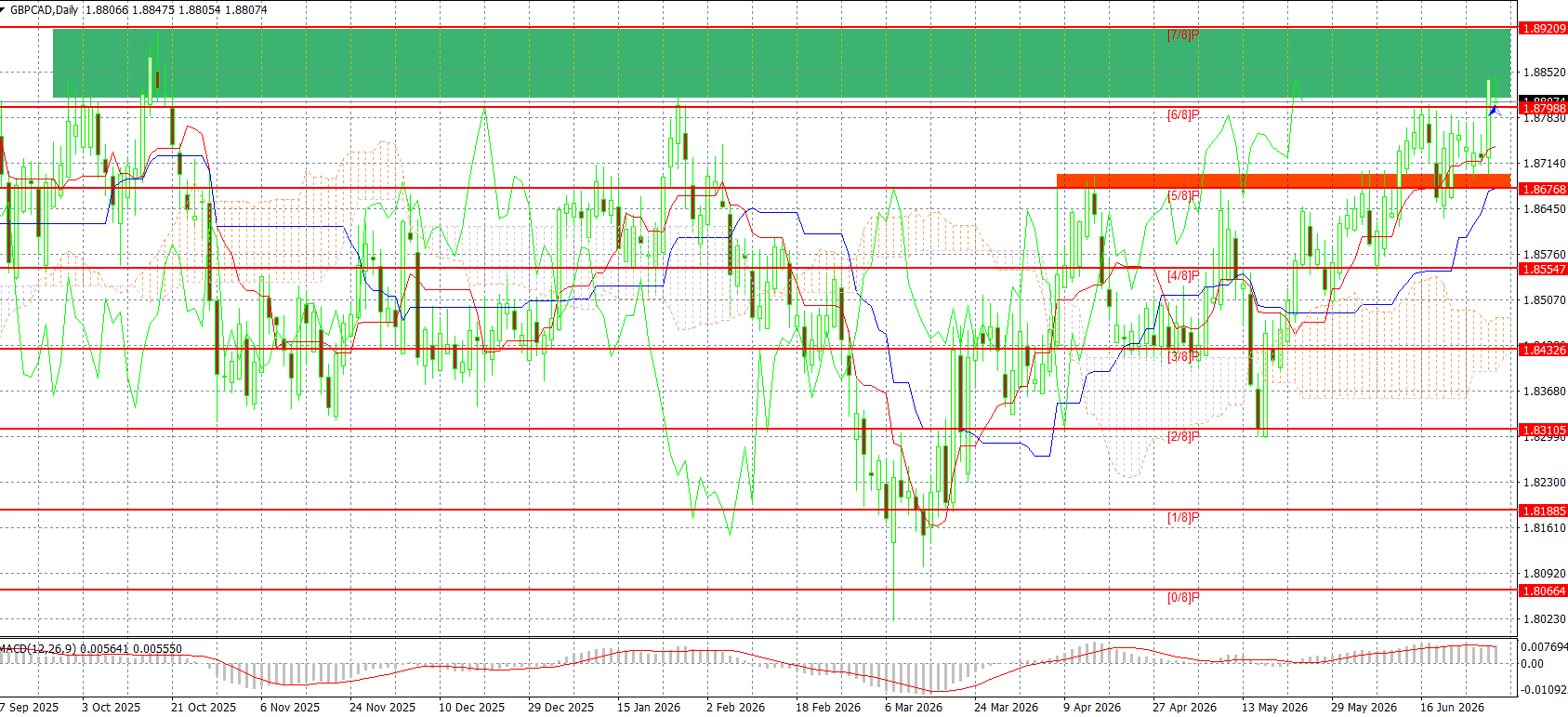Click the 15 Jan 2026 date label
Viewport: 1568px width, 717px height.
(x=649, y=707)
